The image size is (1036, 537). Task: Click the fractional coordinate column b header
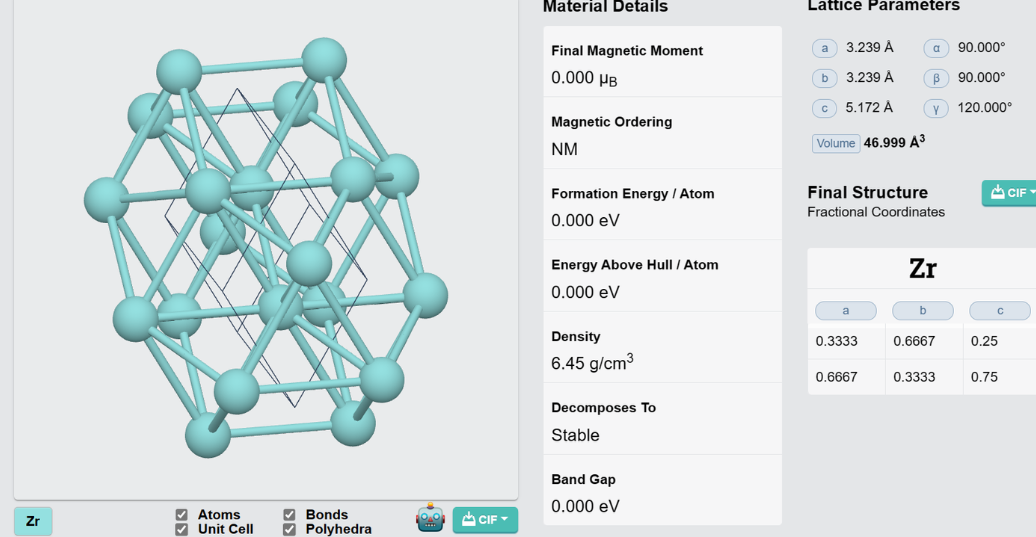[x=923, y=310]
